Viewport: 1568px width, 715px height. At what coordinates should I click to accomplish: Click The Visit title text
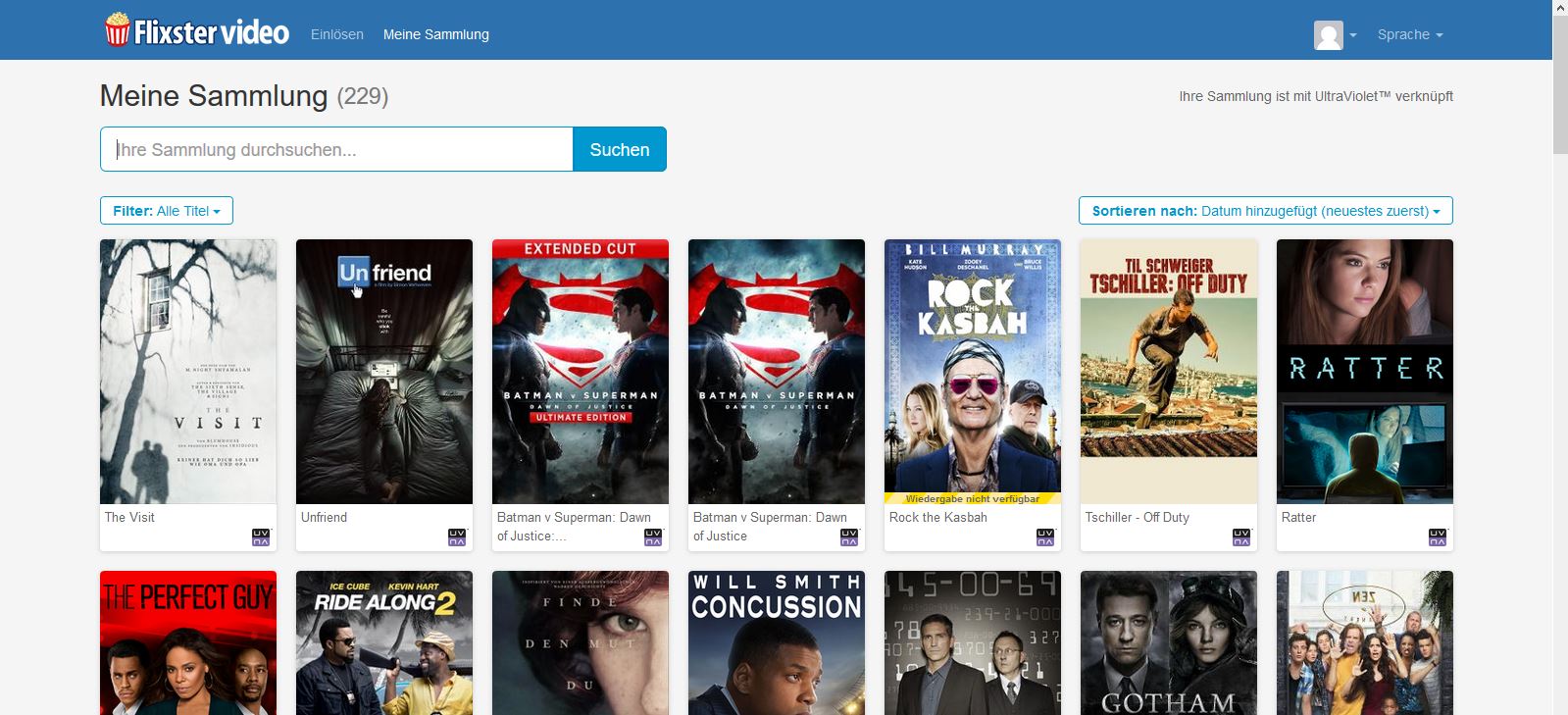pyautogui.click(x=129, y=517)
